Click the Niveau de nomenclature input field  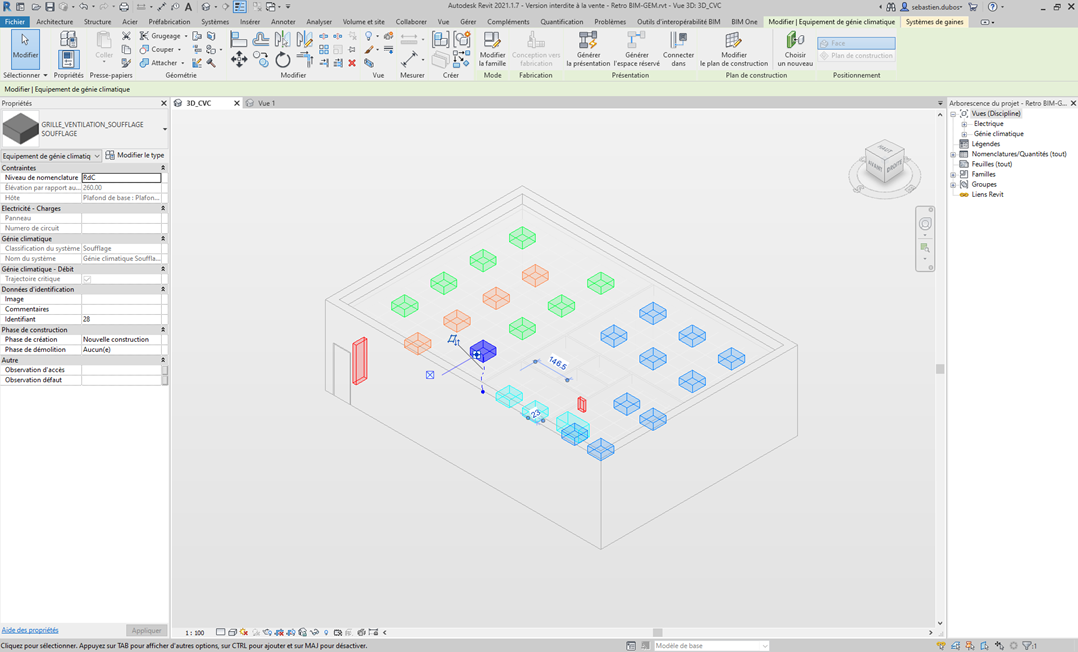coord(121,178)
